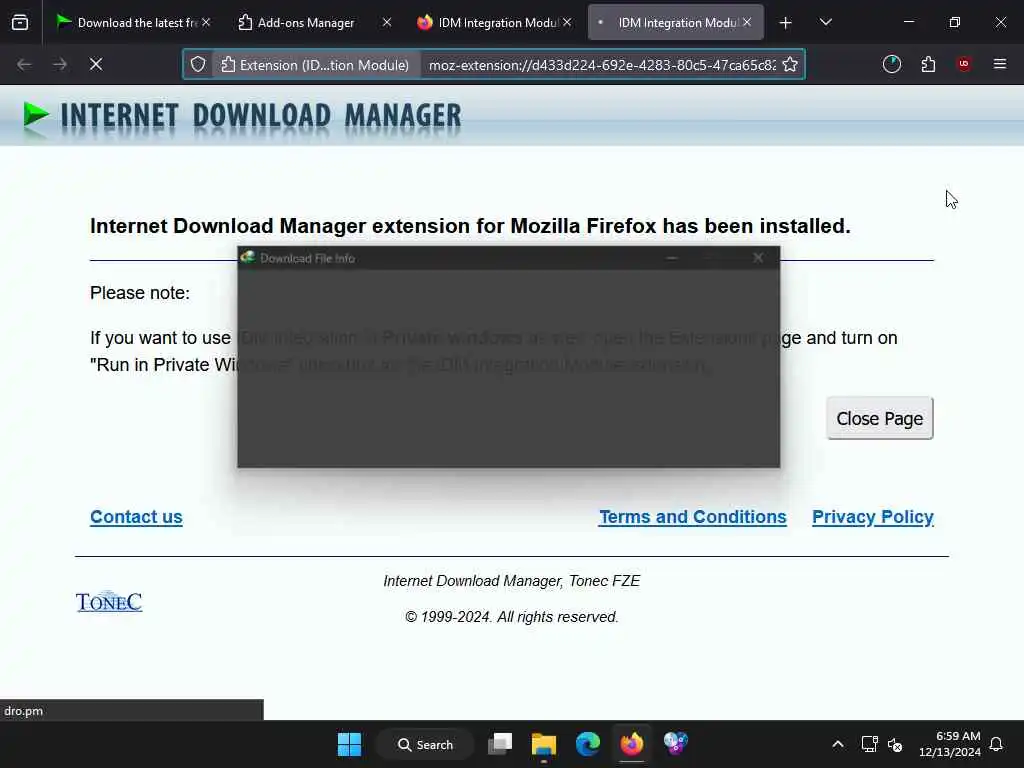This screenshot has width=1024, height=768.
Task: Click the Download File Info window icon
Action: pyautogui.click(x=248, y=257)
